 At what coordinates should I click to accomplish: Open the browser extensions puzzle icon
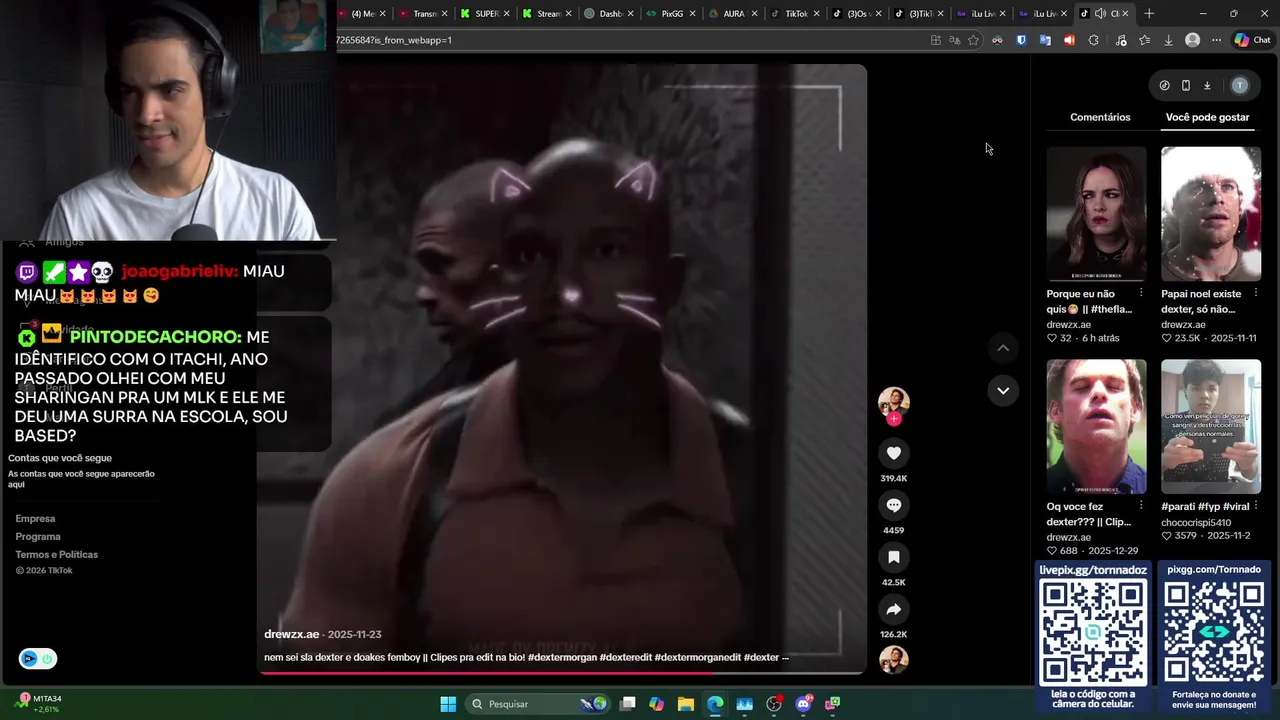1093,40
